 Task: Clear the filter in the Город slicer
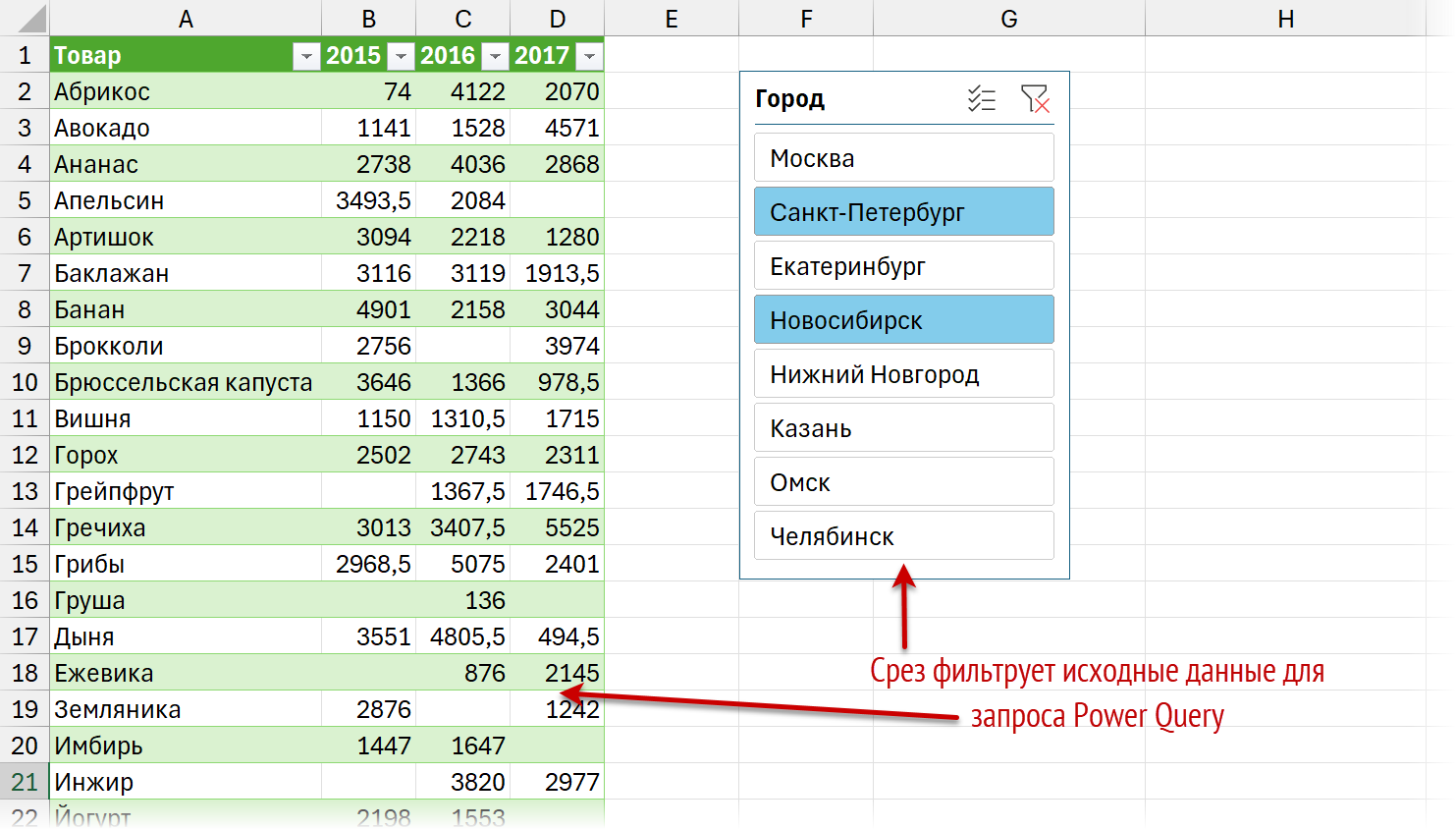point(1036,98)
